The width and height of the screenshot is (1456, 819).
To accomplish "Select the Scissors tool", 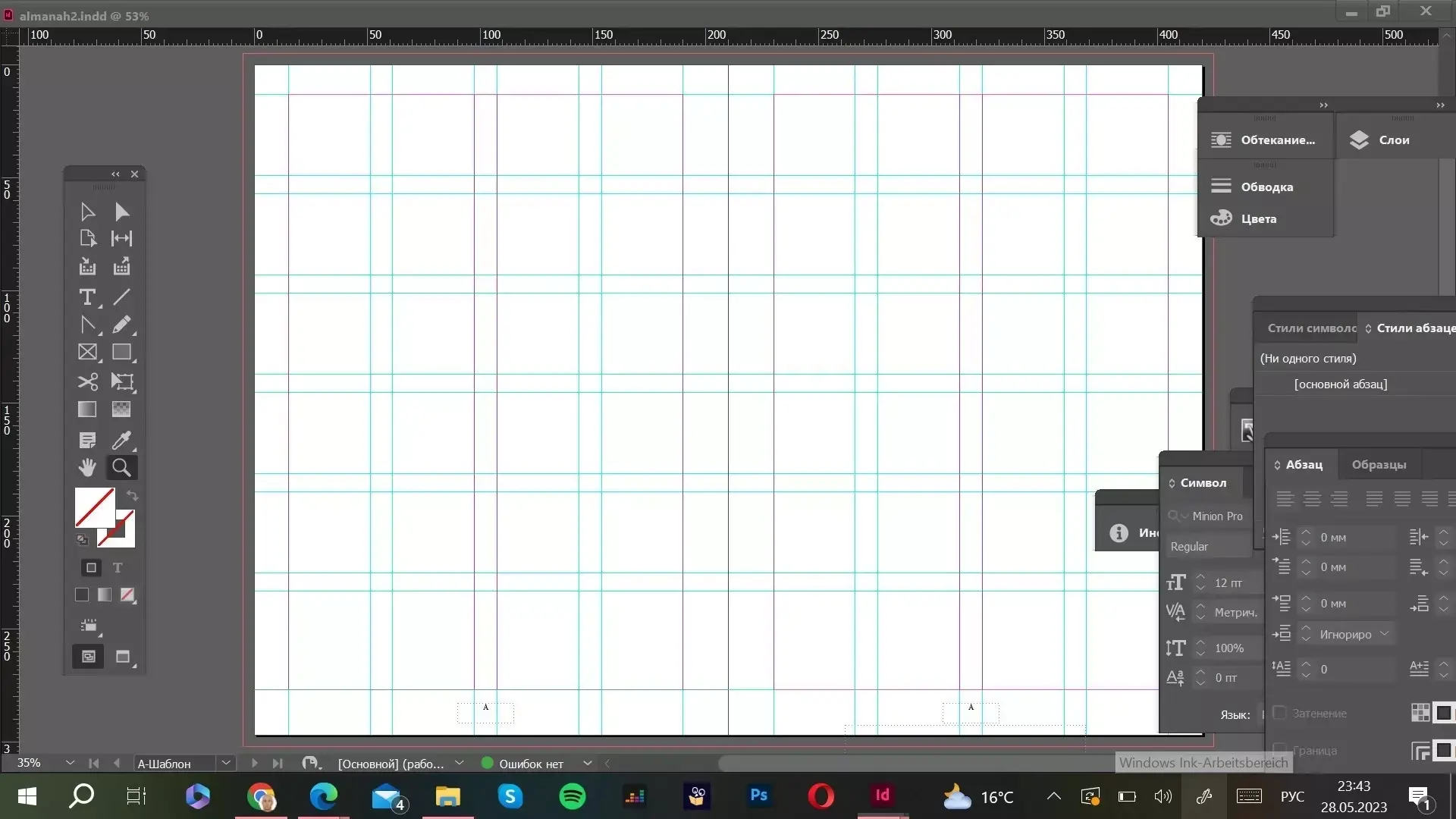I will (87, 381).
